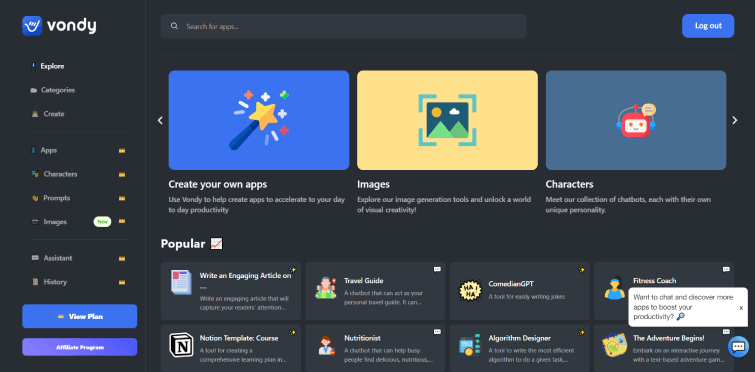Click the Popular section heading
The image size is (755, 372).
click(x=183, y=244)
